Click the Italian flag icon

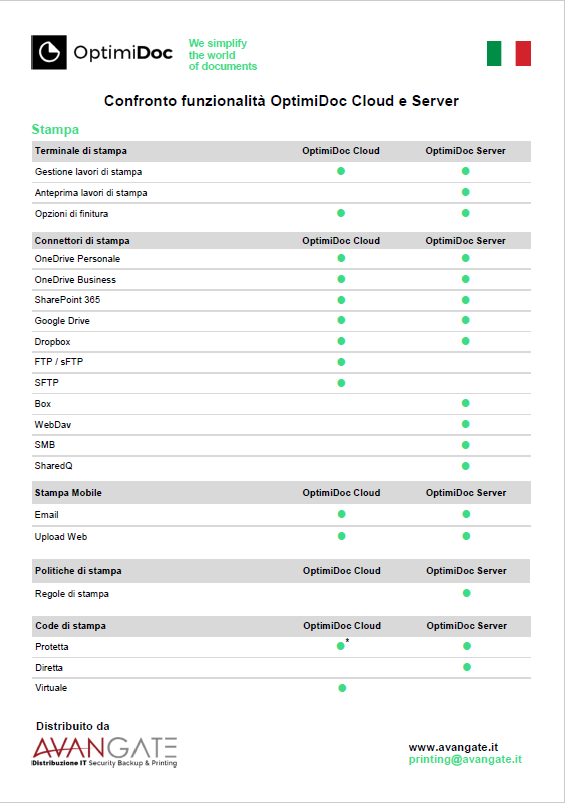point(509,53)
